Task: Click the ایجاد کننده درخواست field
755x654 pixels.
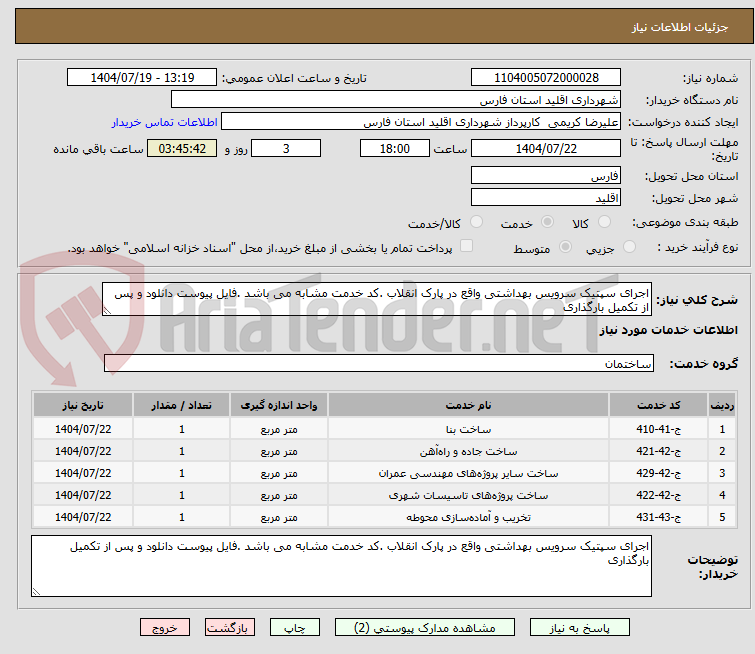Action: point(421,122)
